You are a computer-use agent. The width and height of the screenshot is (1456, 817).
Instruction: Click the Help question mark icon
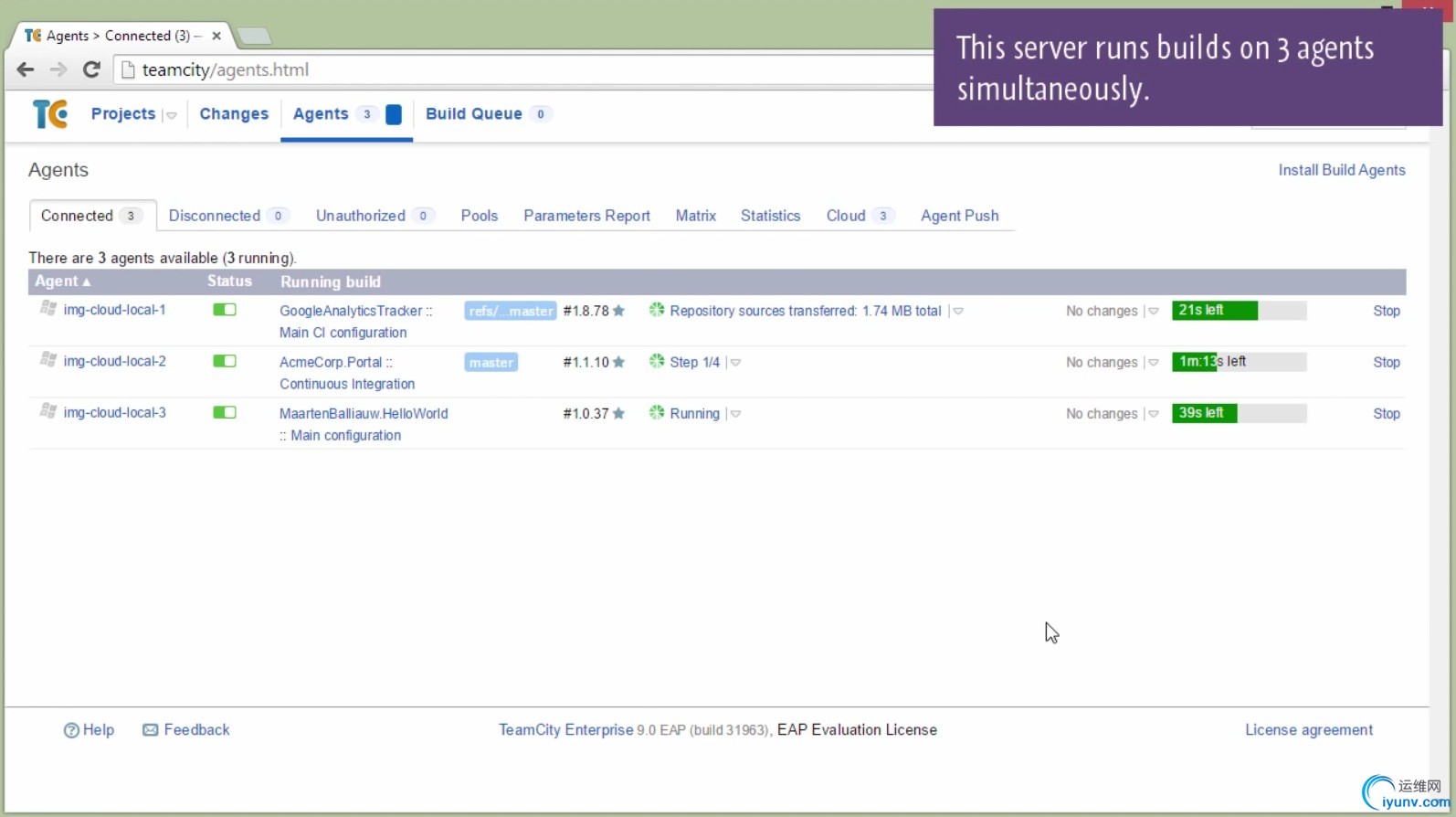pos(71,730)
